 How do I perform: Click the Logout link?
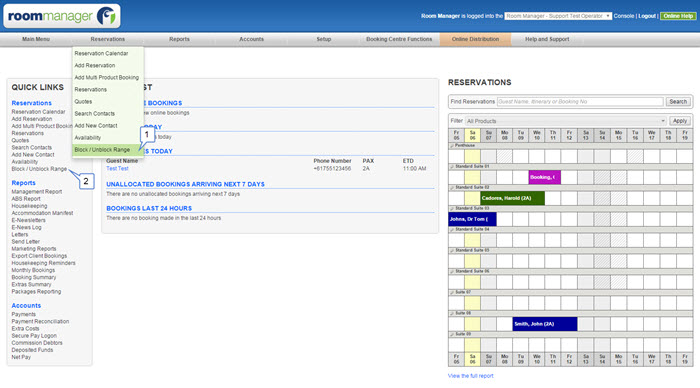tap(647, 16)
